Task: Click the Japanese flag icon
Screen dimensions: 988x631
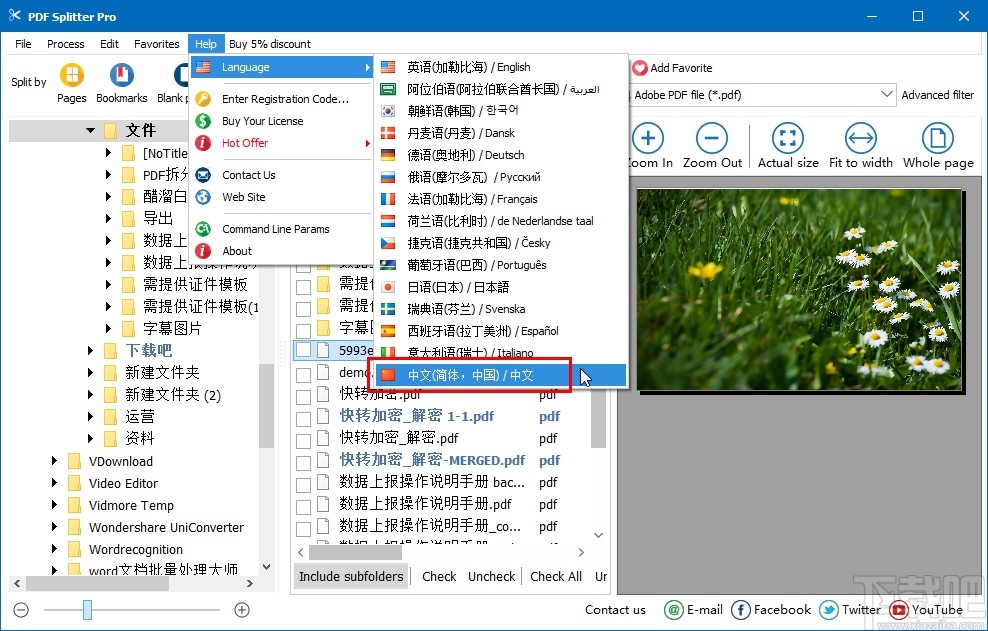Action: (x=388, y=287)
